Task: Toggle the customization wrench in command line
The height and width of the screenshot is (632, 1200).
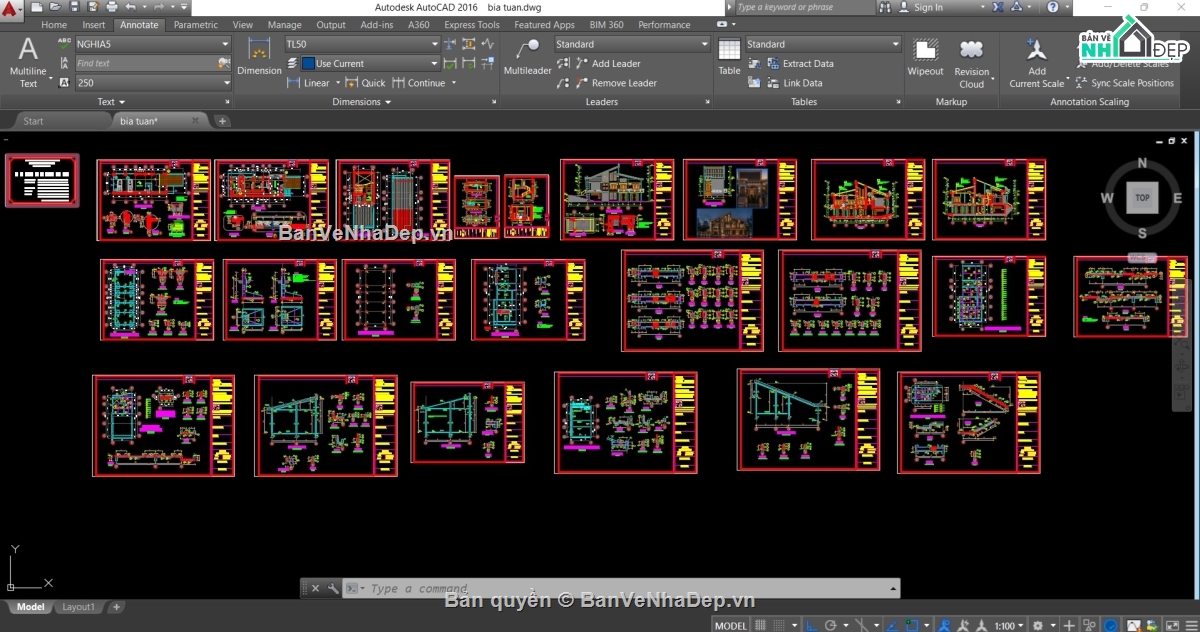Action: pyautogui.click(x=333, y=588)
